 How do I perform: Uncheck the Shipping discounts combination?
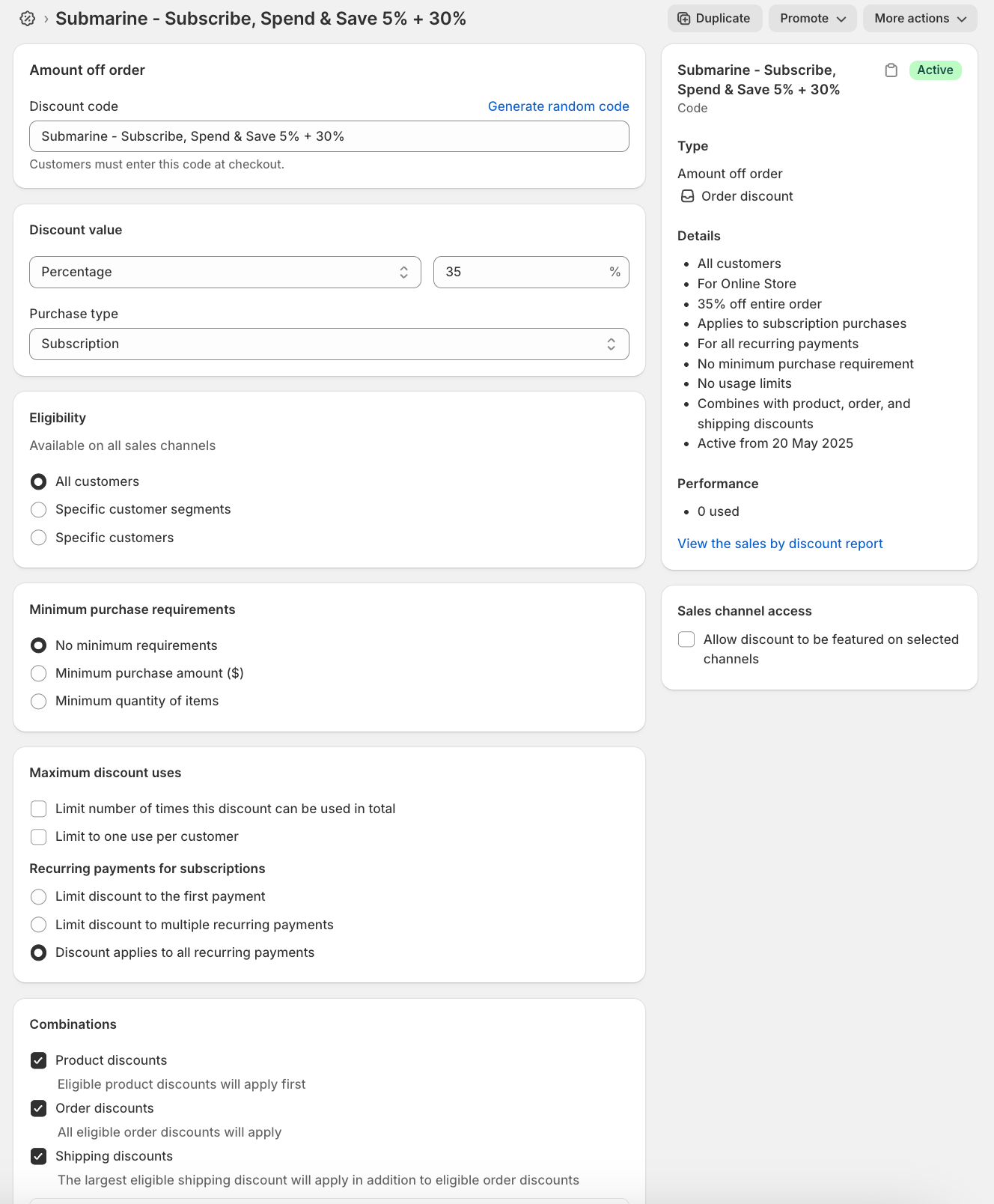pos(39,1157)
